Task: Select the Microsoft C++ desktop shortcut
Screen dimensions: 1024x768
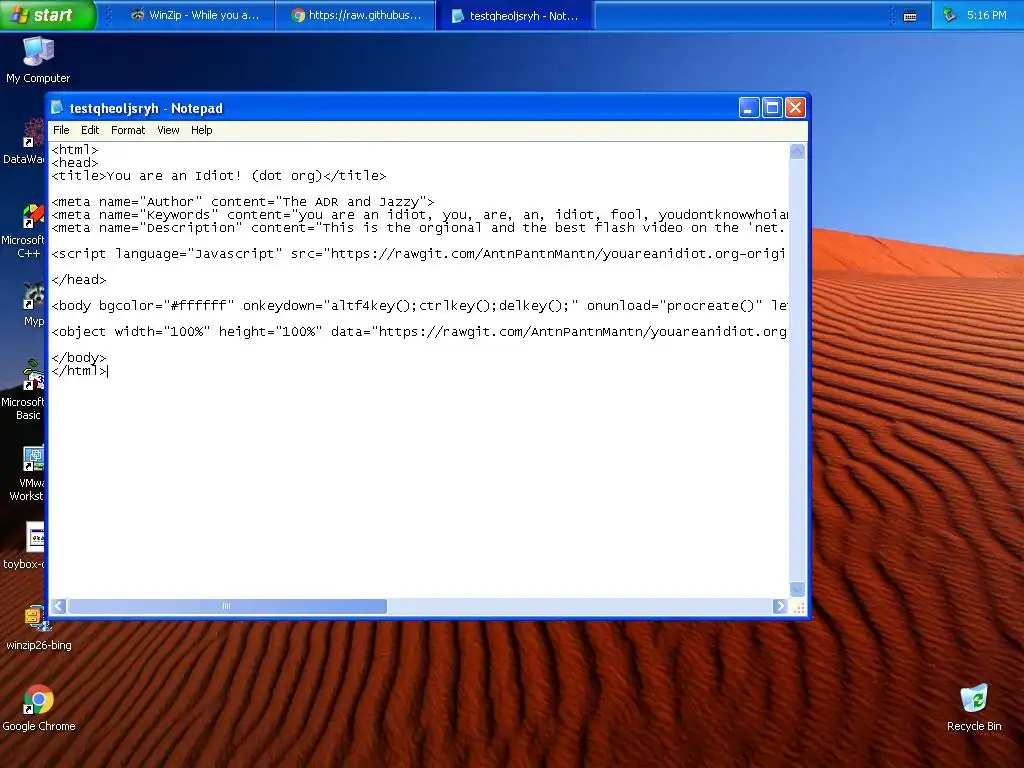Action: tap(24, 231)
